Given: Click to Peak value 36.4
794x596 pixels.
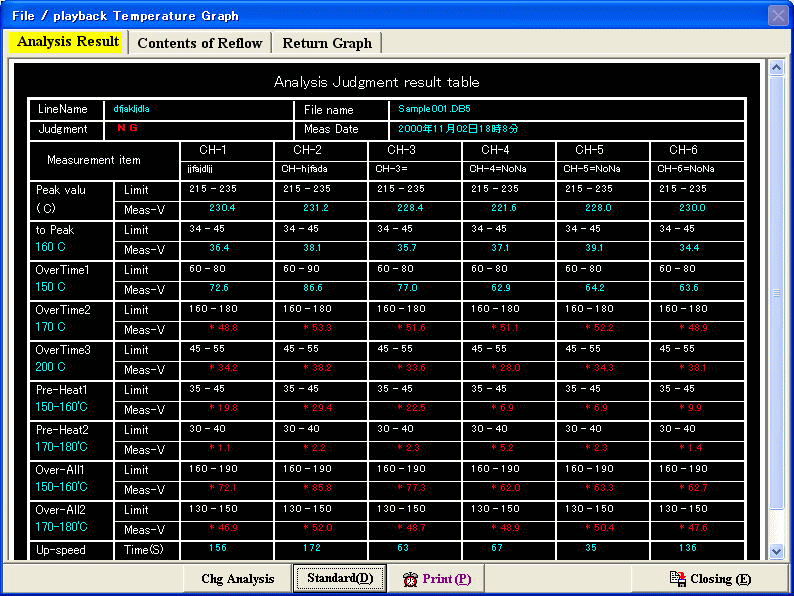Looking at the screenshot, I should (x=219, y=248).
